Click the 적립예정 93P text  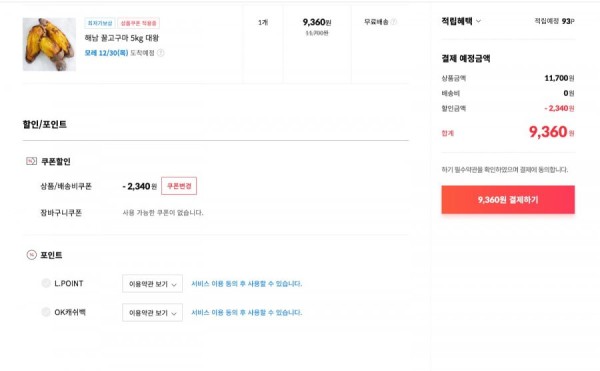(554, 21)
